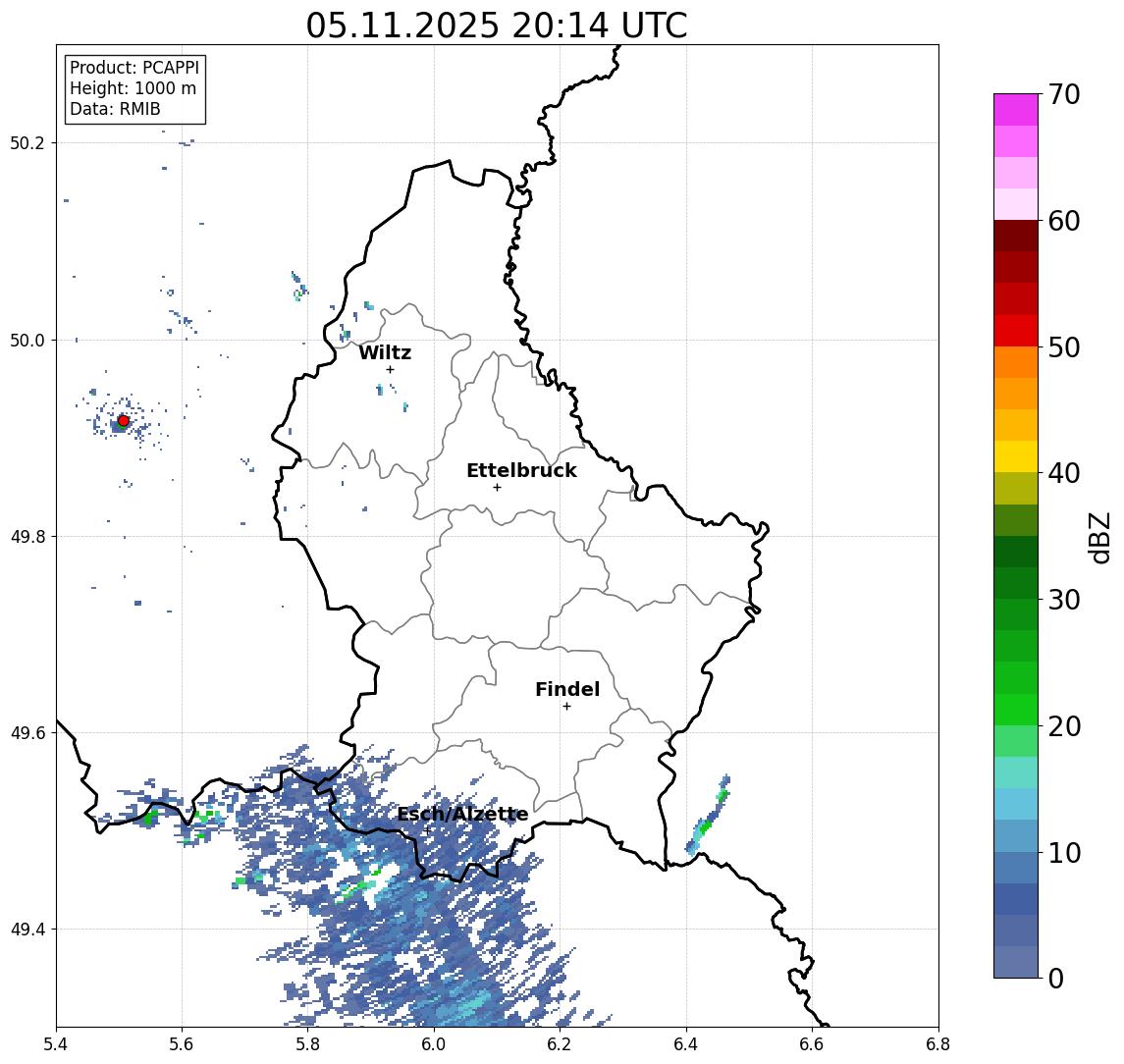Click the 6.8 longitude axis label
The image size is (1124, 1064).
point(938,1044)
